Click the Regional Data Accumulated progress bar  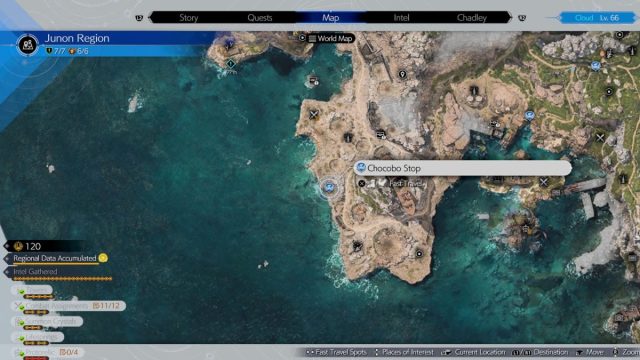click(x=56, y=264)
